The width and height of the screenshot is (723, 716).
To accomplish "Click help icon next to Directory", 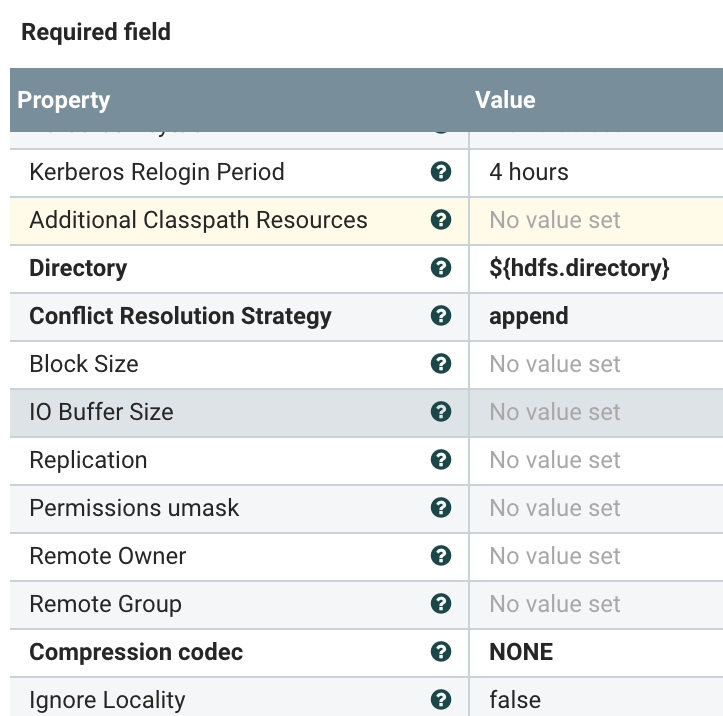I will pyautogui.click(x=440, y=268).
